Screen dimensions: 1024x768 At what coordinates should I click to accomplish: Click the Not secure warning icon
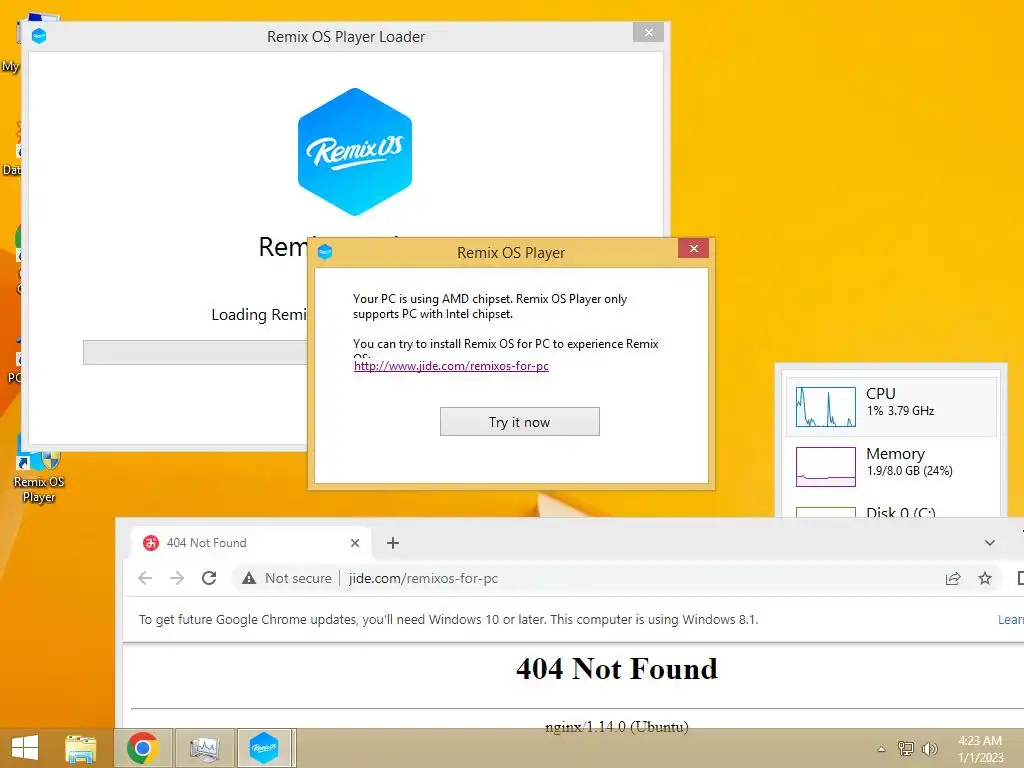pyautogui.click(x=249, y=578)
